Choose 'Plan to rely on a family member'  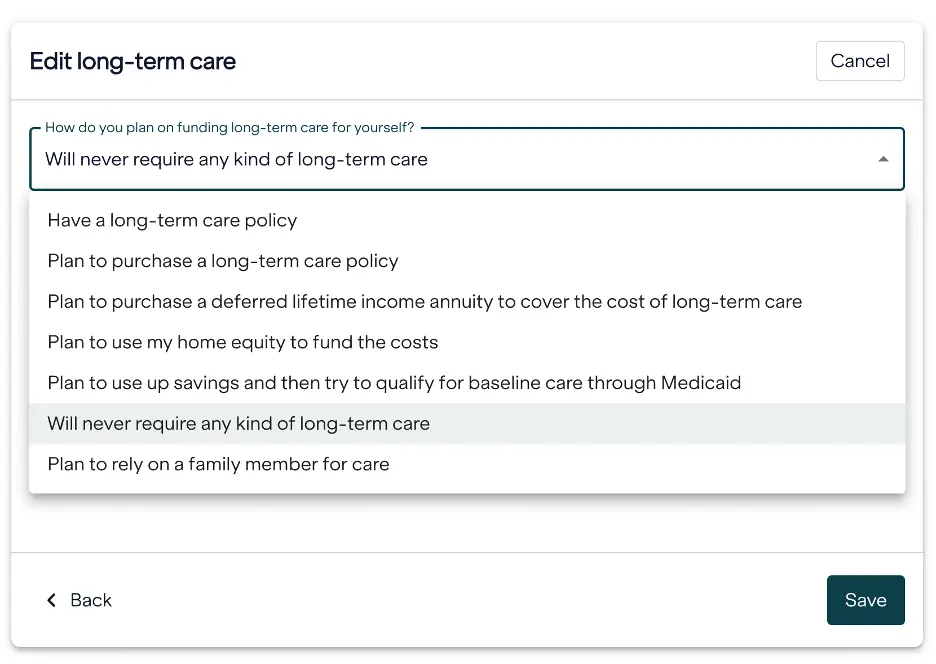[x=467, y=464]
